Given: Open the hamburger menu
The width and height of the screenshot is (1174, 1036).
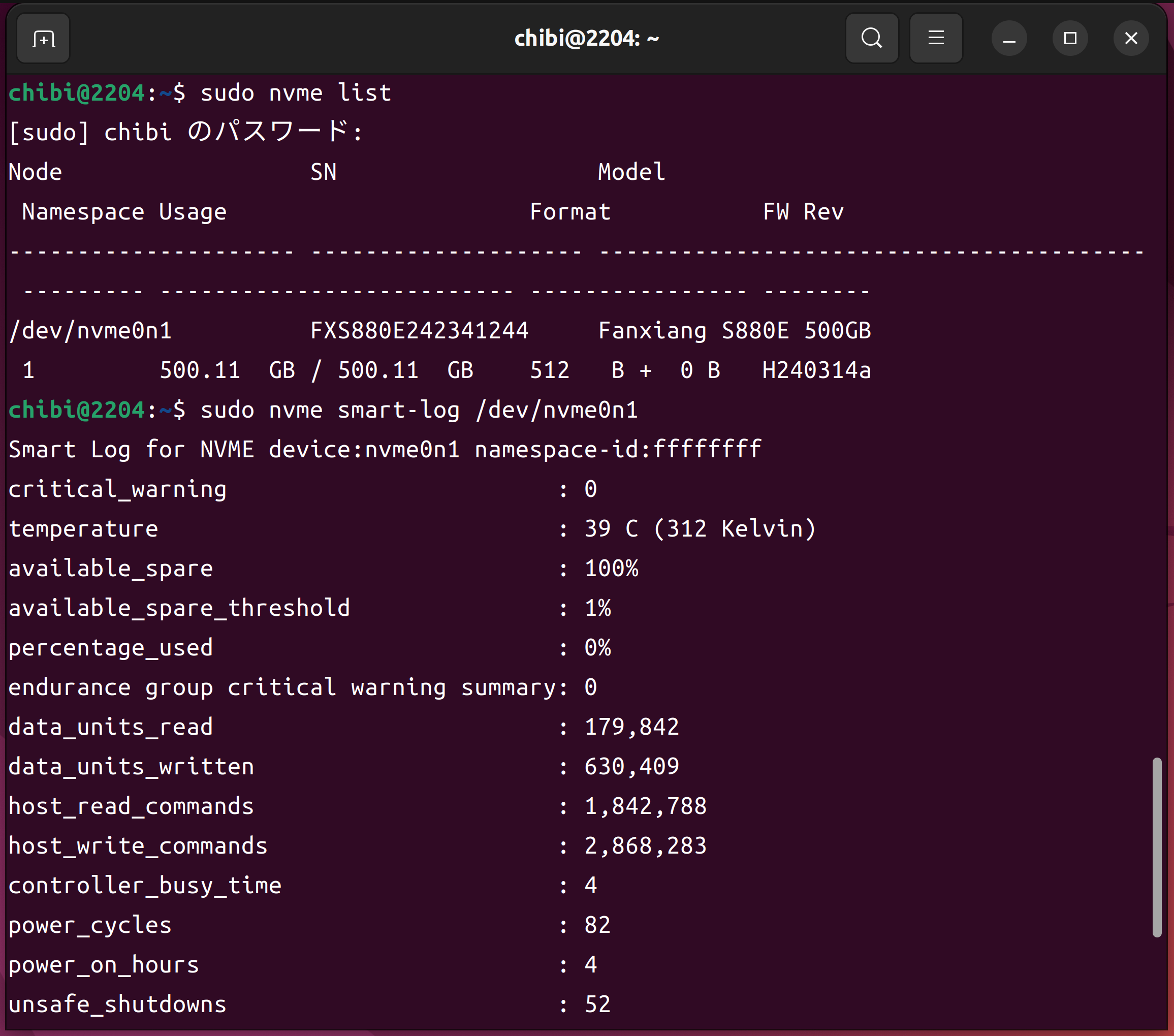Looking at the screenshot, I should 936,39.
